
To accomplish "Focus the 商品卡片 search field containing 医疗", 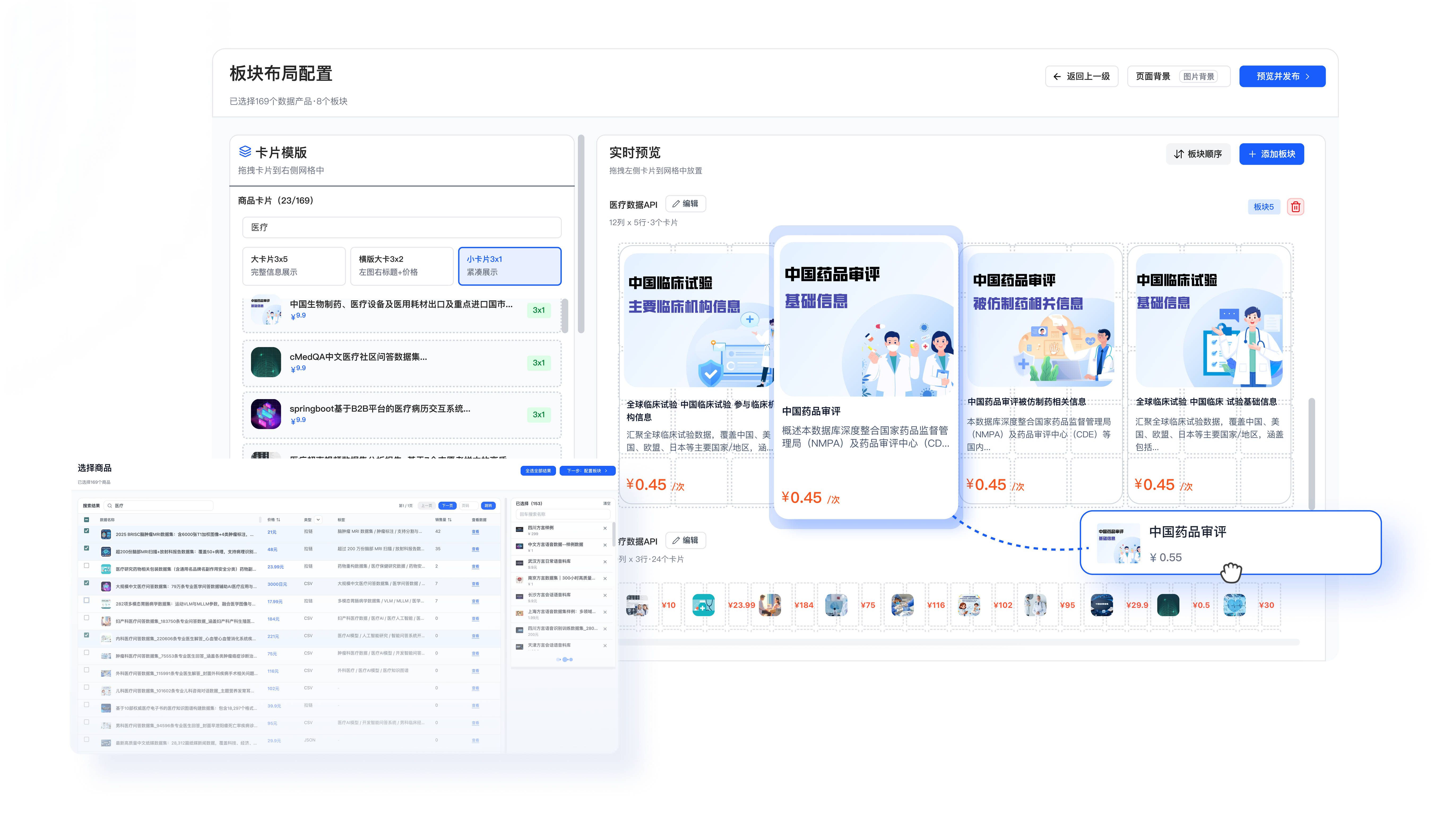I will click(402, 227).
